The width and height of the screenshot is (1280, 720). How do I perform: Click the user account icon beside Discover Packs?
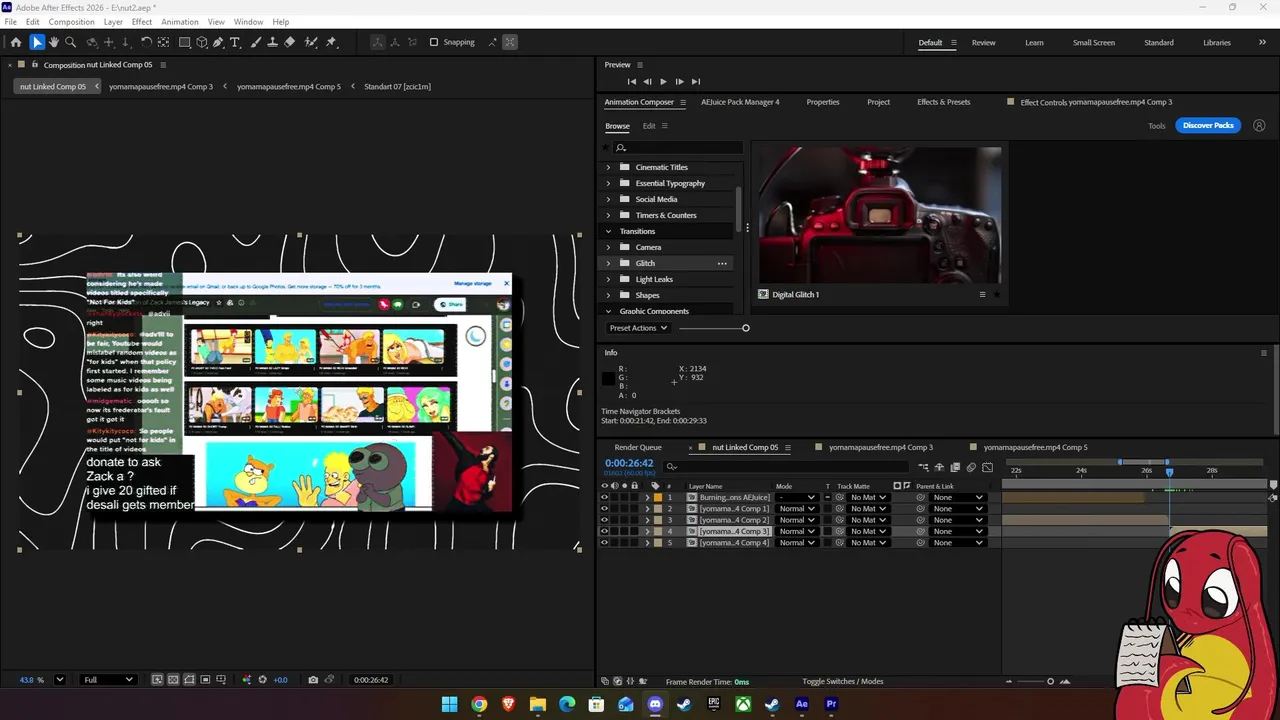pyautogui.click(x=1259, y=126)
